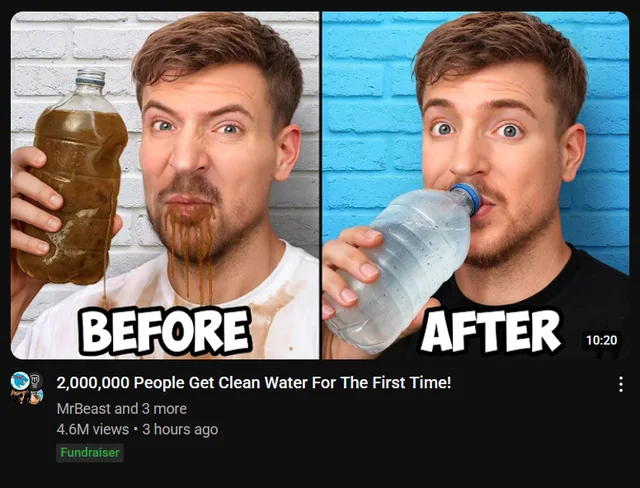Click the dark gray shield 'm' channel avatar

click(36, 380)
